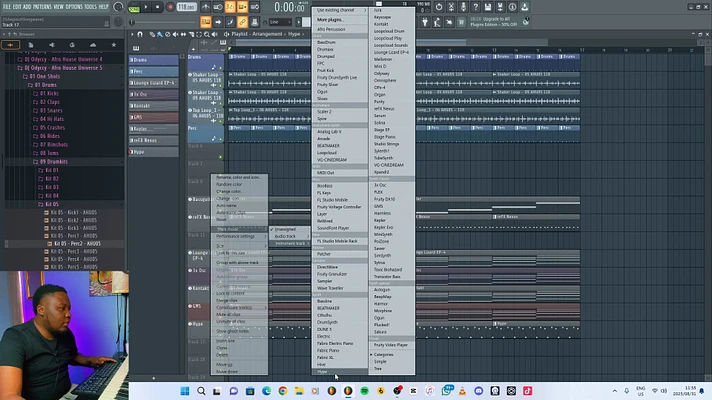Open the TOOLS menu
Image resolution: width=712 pixels, height=400 pixels.
click(91, 7)
